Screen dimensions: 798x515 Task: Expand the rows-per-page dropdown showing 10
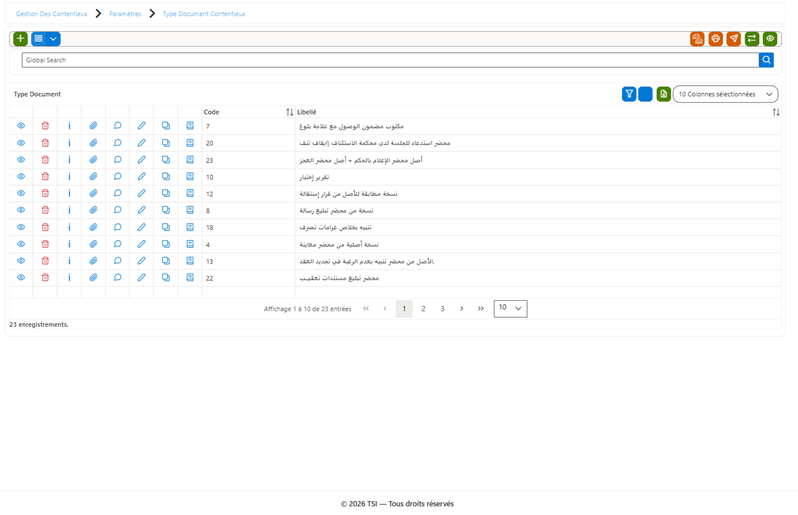(x=510, y=308)
